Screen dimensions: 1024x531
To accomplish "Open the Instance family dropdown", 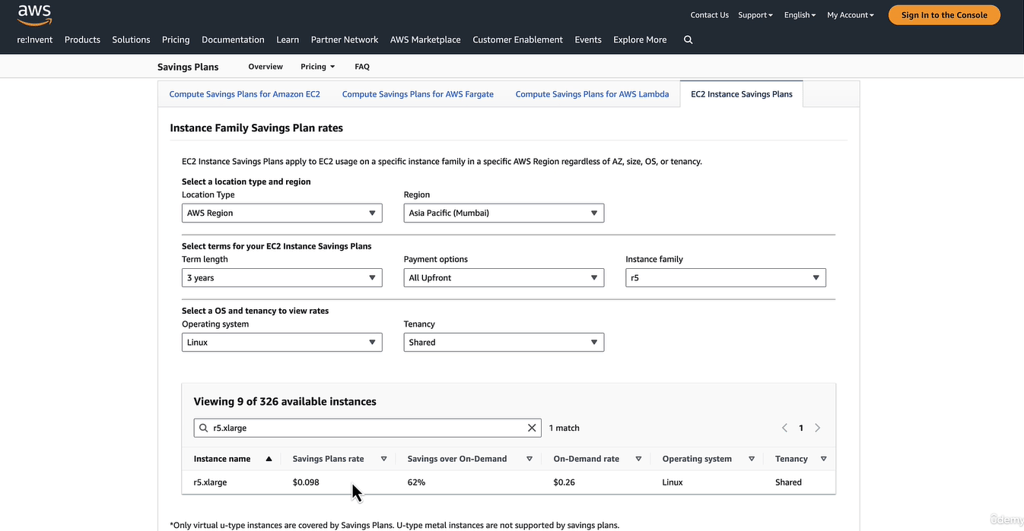I will (726, 278).
